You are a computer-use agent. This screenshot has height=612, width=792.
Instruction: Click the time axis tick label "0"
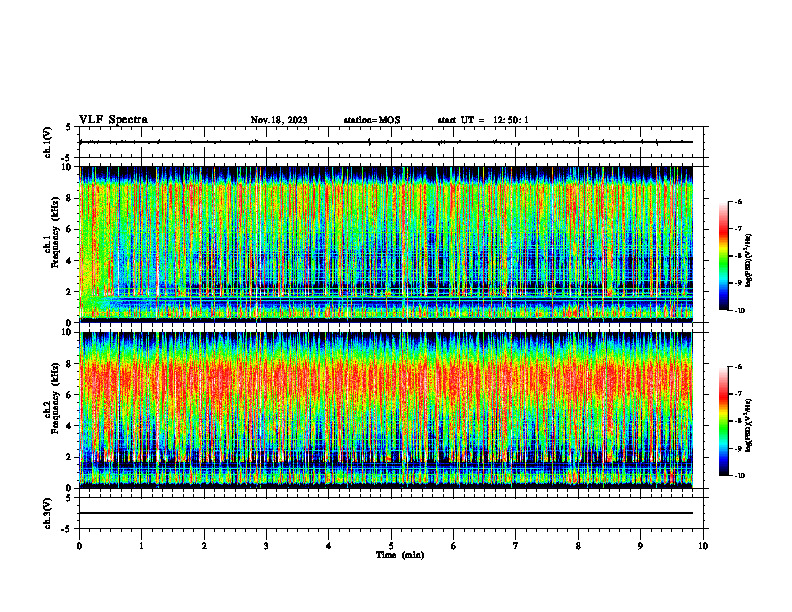(x=79, y=546)
